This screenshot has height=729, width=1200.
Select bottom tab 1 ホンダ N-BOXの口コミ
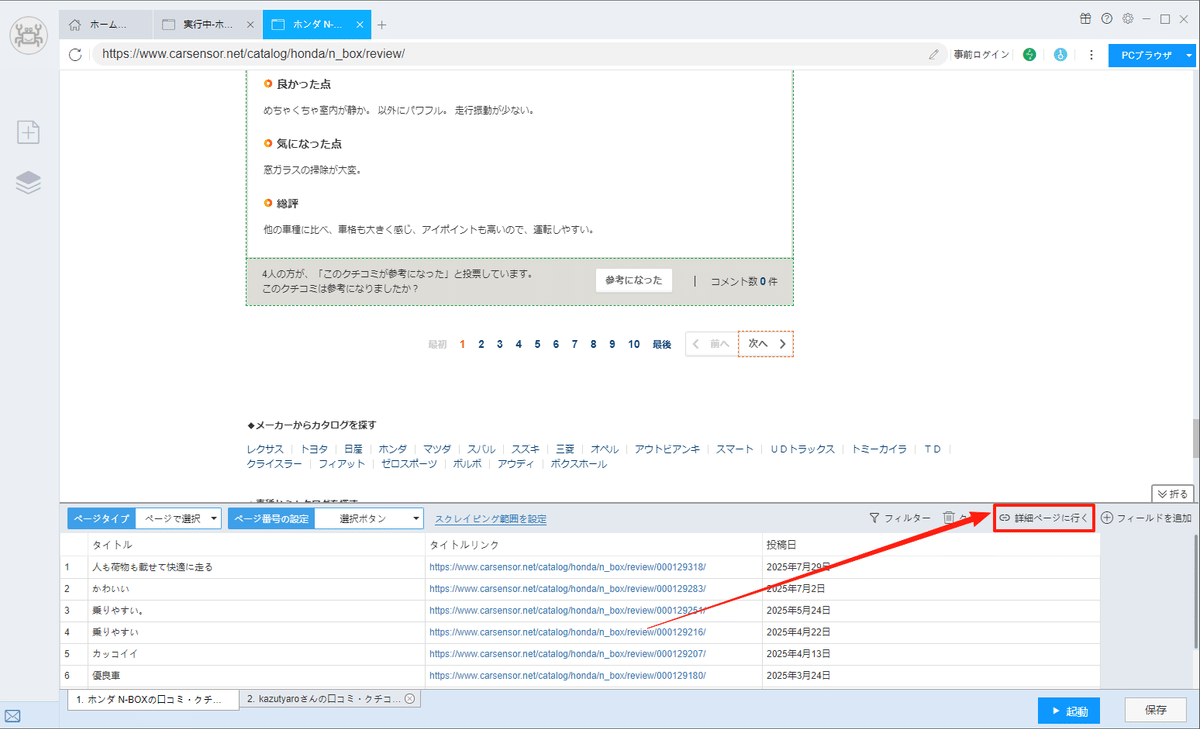[x=153, y=699]
